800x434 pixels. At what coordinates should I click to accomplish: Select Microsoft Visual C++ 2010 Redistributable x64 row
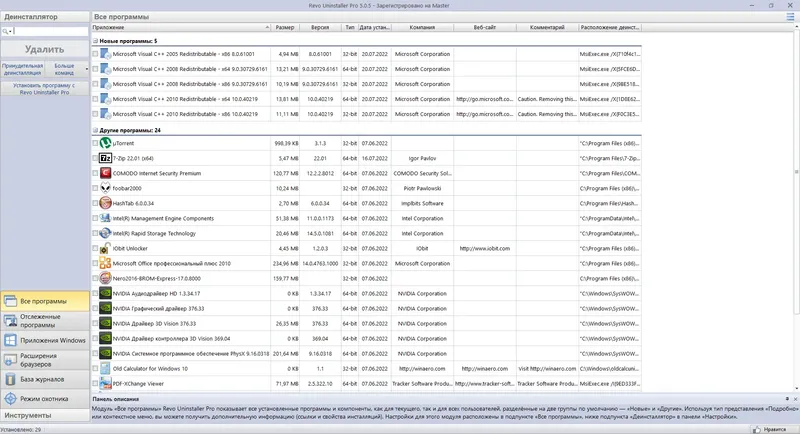(366, 99)
